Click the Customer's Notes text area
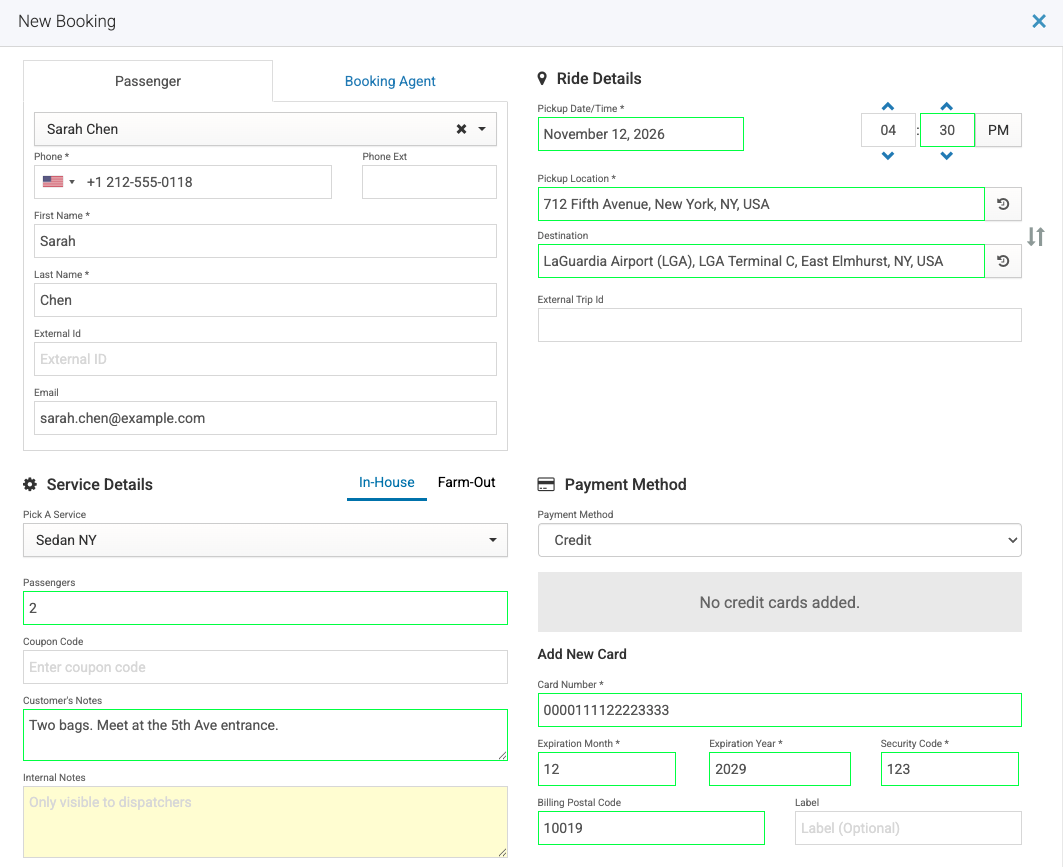 pos(265,735)
